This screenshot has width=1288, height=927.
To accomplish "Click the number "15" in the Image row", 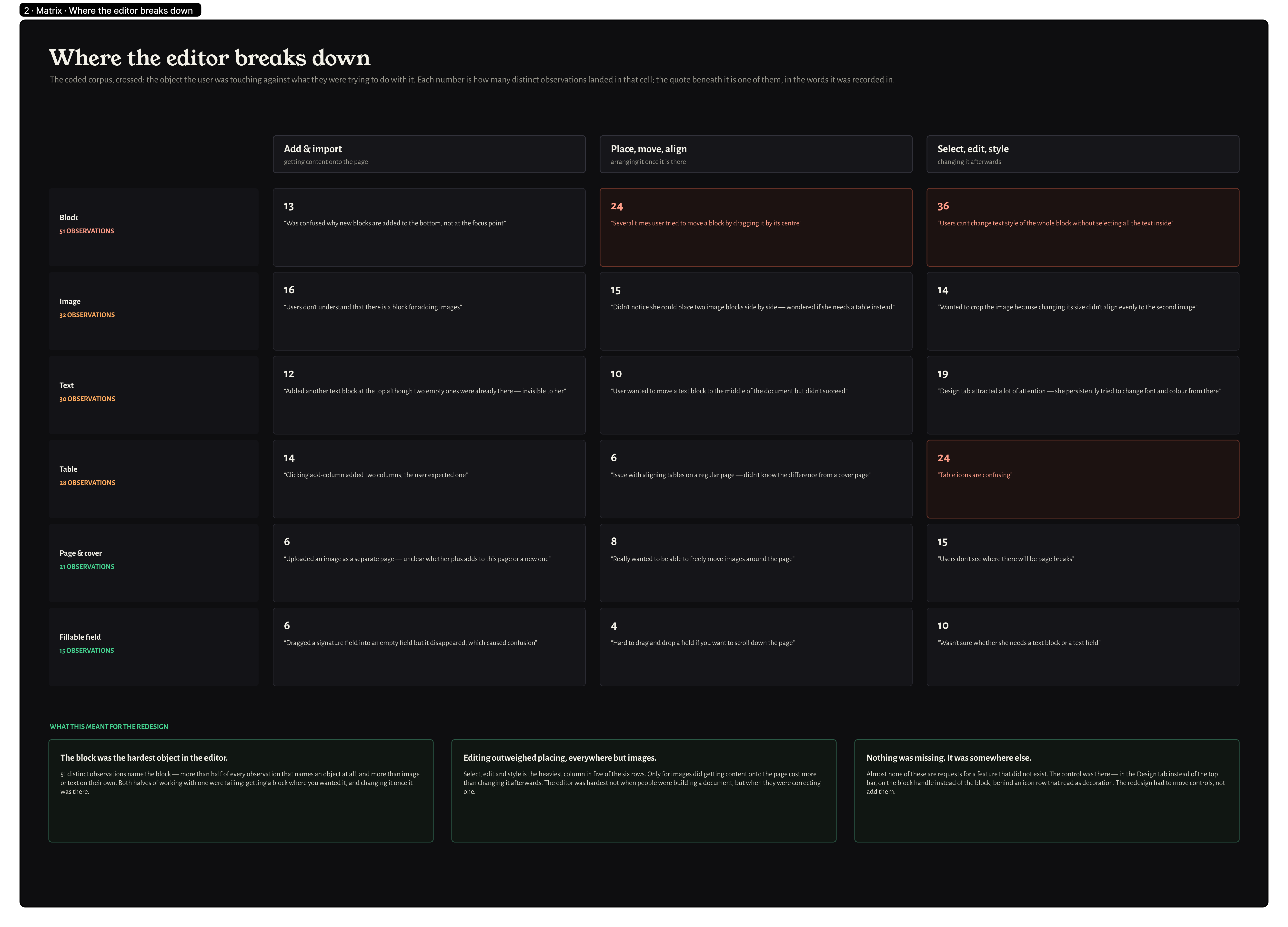I will pyautogui.click(x=616, y=290).
